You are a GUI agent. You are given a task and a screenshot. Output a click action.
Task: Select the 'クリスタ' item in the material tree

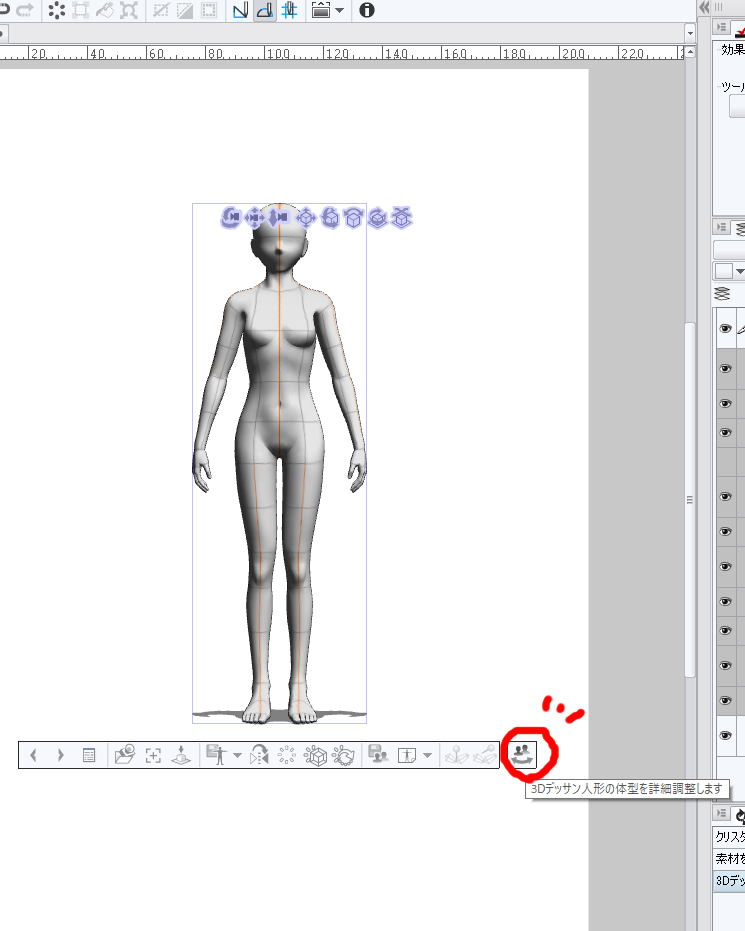729,837
